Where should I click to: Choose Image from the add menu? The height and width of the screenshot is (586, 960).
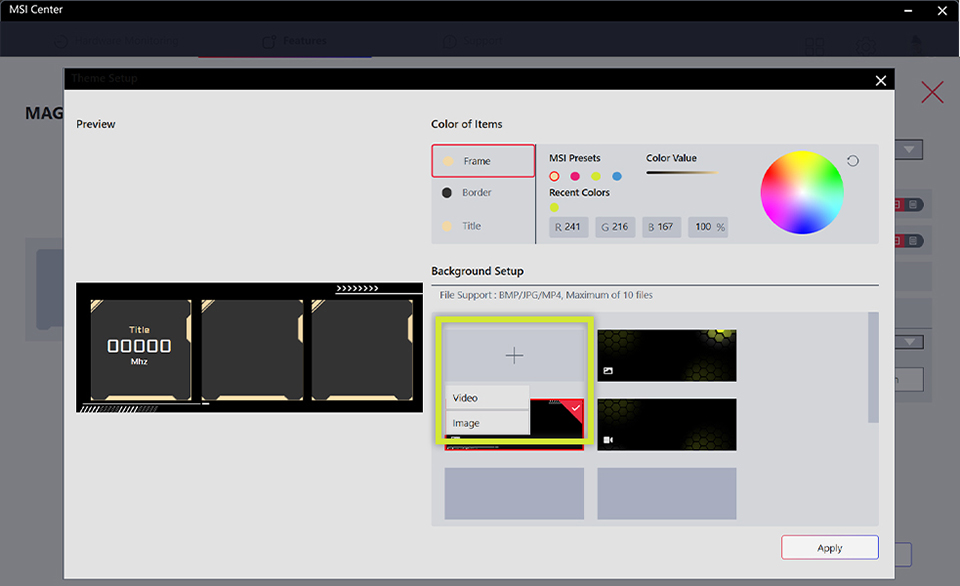click(x=487, y=423)
